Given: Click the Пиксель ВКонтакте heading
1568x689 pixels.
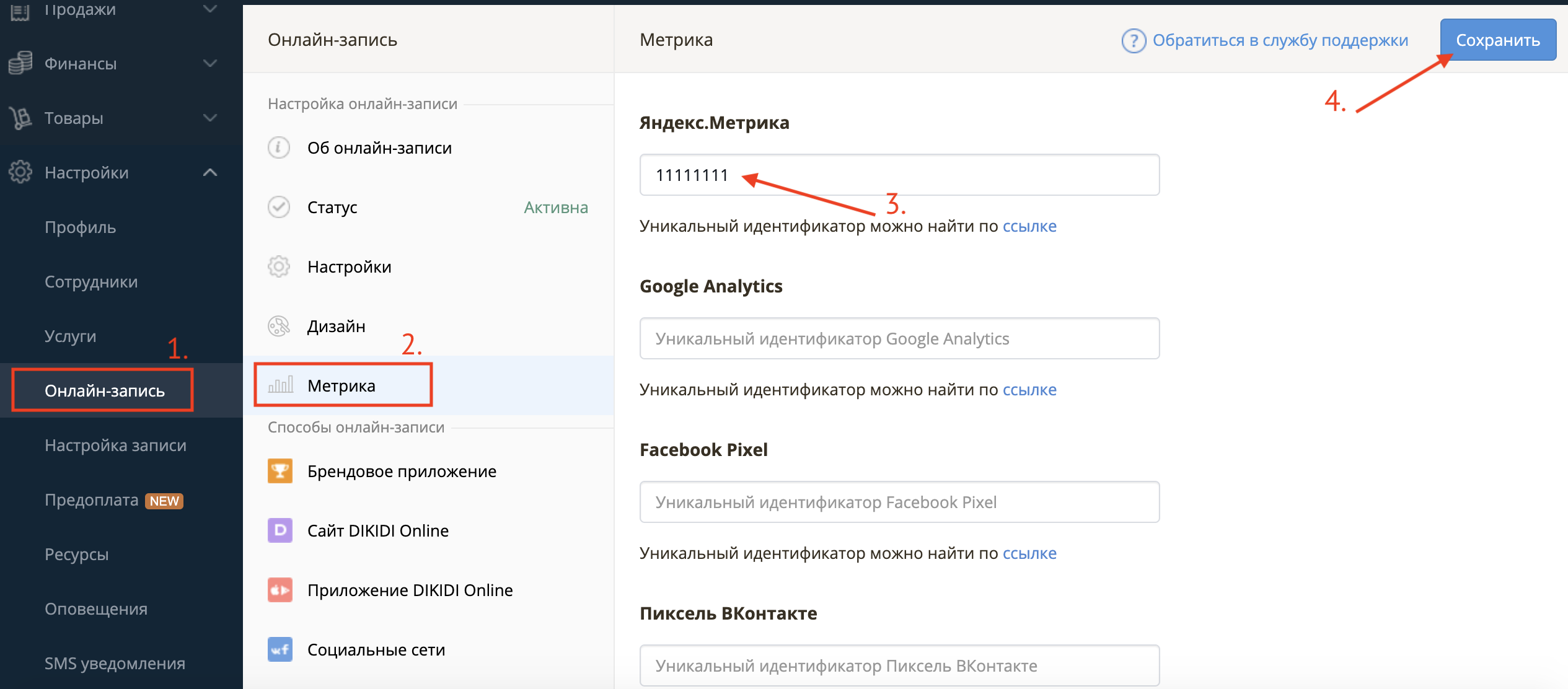Looking at the screenshot, I should point(728,613).
